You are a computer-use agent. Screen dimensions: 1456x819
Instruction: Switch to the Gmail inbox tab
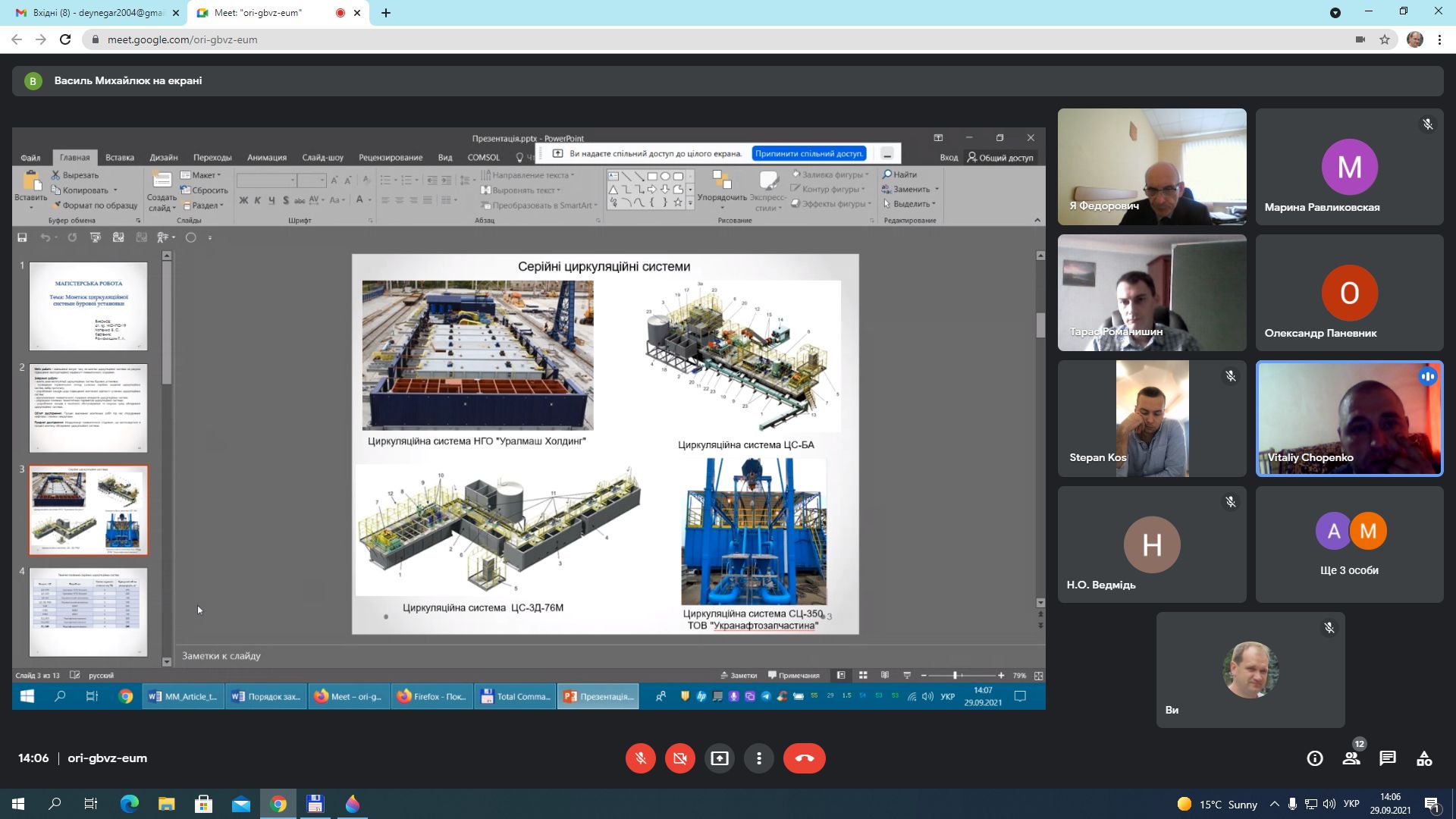99,13
